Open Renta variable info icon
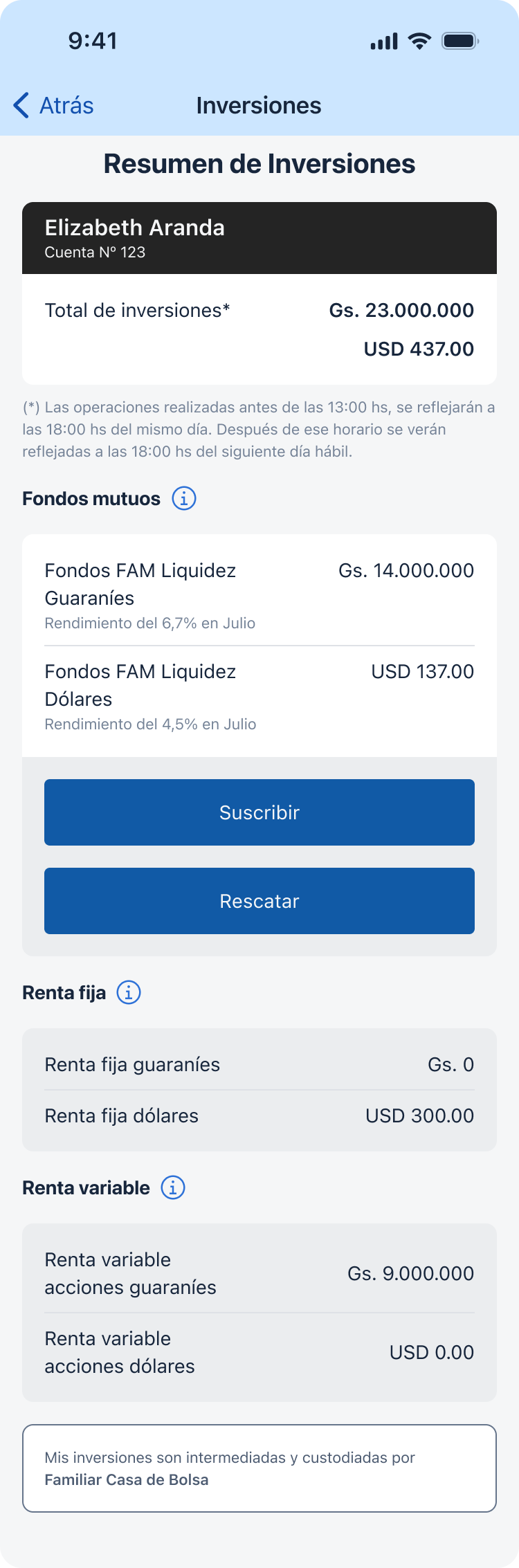This screenshot has height=1568, width=519. tap(173, 1187)
